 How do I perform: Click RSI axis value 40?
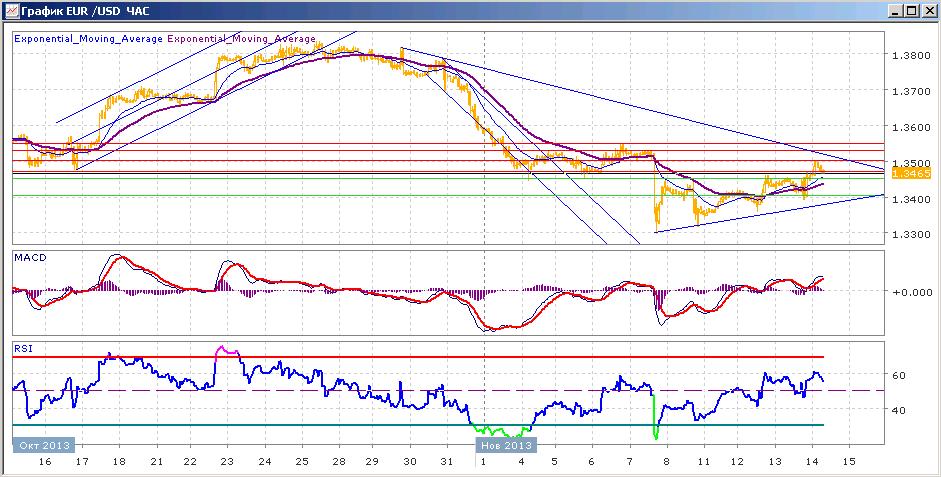click(899, 410)
